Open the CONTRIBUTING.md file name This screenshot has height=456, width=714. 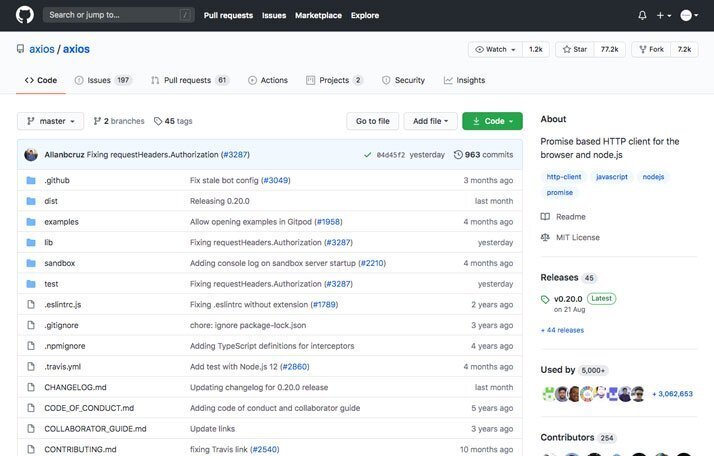[80, 450]
